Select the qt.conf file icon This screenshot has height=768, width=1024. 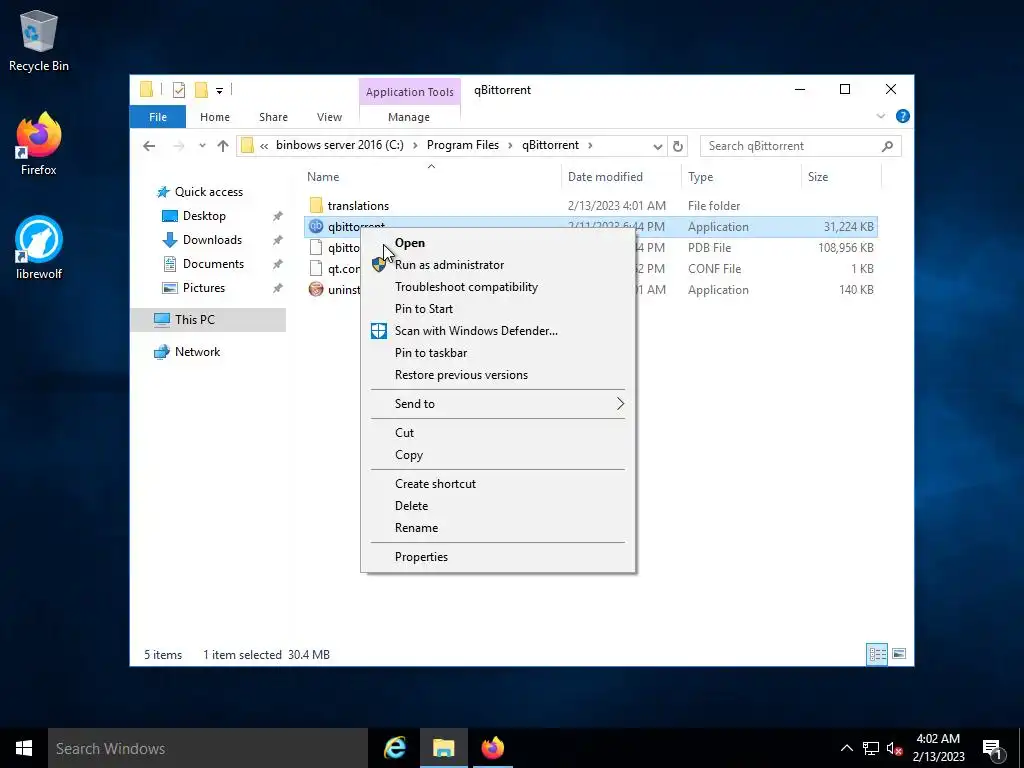(x=316, y=268)
